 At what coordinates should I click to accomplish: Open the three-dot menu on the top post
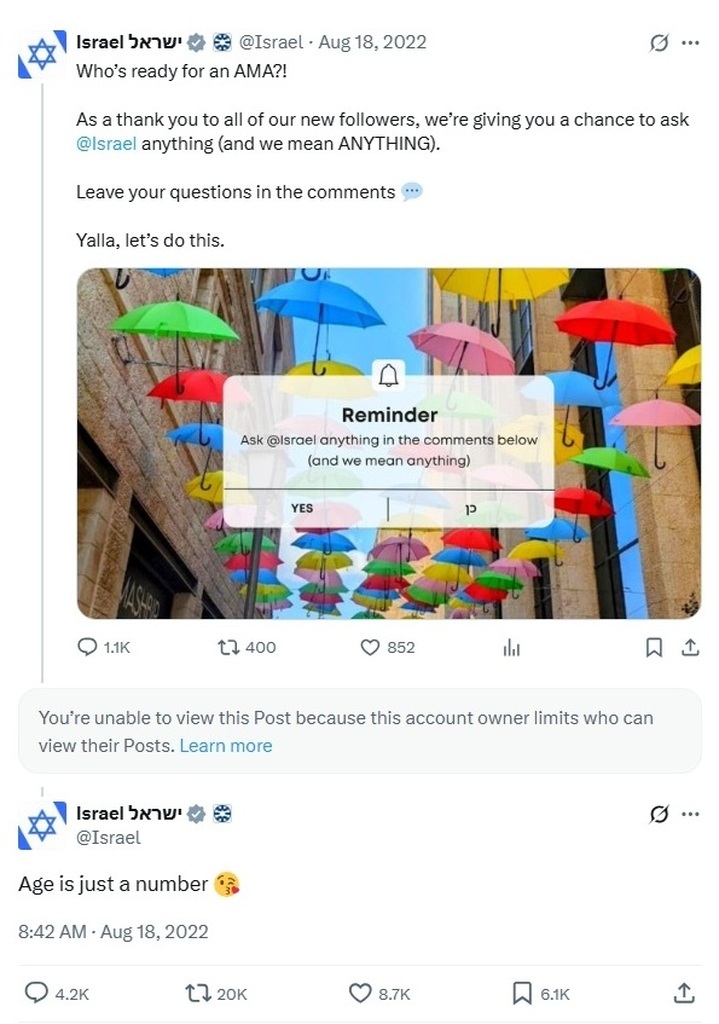click(690, 43)
